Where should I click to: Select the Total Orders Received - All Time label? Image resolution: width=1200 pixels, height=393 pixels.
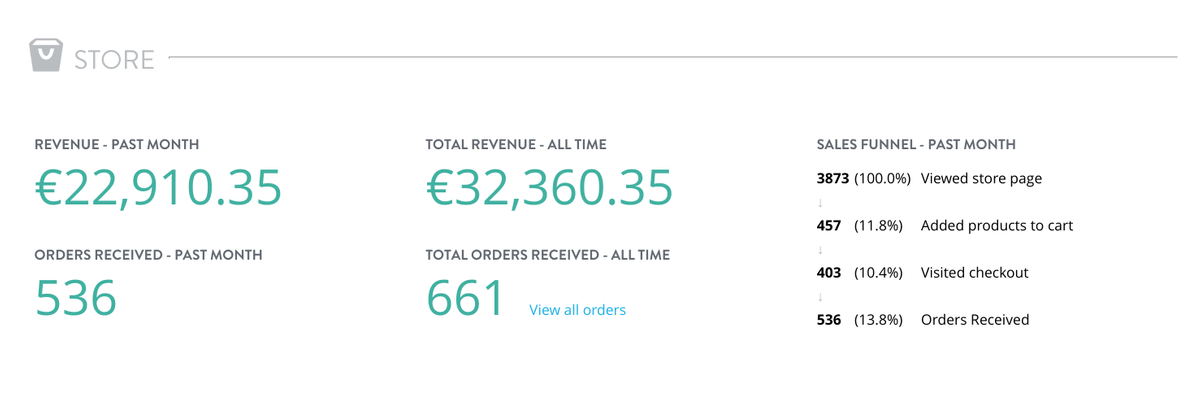coord(548,255)
